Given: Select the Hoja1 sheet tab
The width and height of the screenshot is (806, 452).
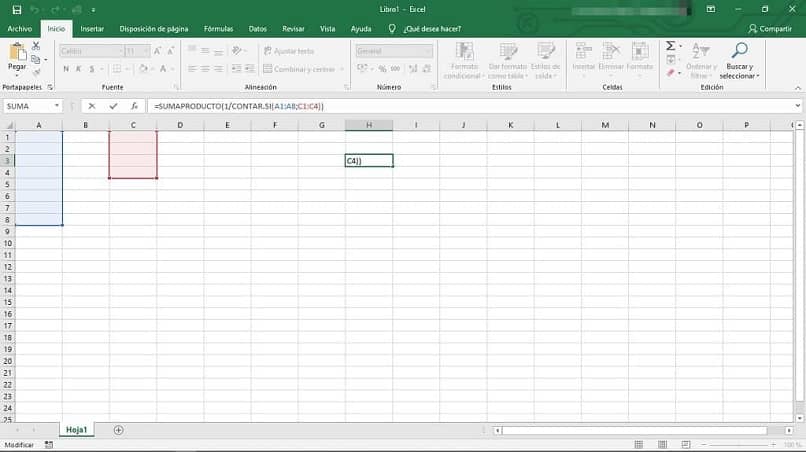Looking at the screenshot, I should (76, 430).
